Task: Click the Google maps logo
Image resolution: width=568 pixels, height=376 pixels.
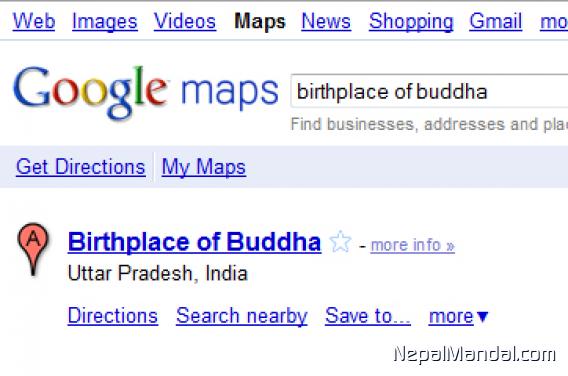Action: pyautogui.click(x=146, y=92)
